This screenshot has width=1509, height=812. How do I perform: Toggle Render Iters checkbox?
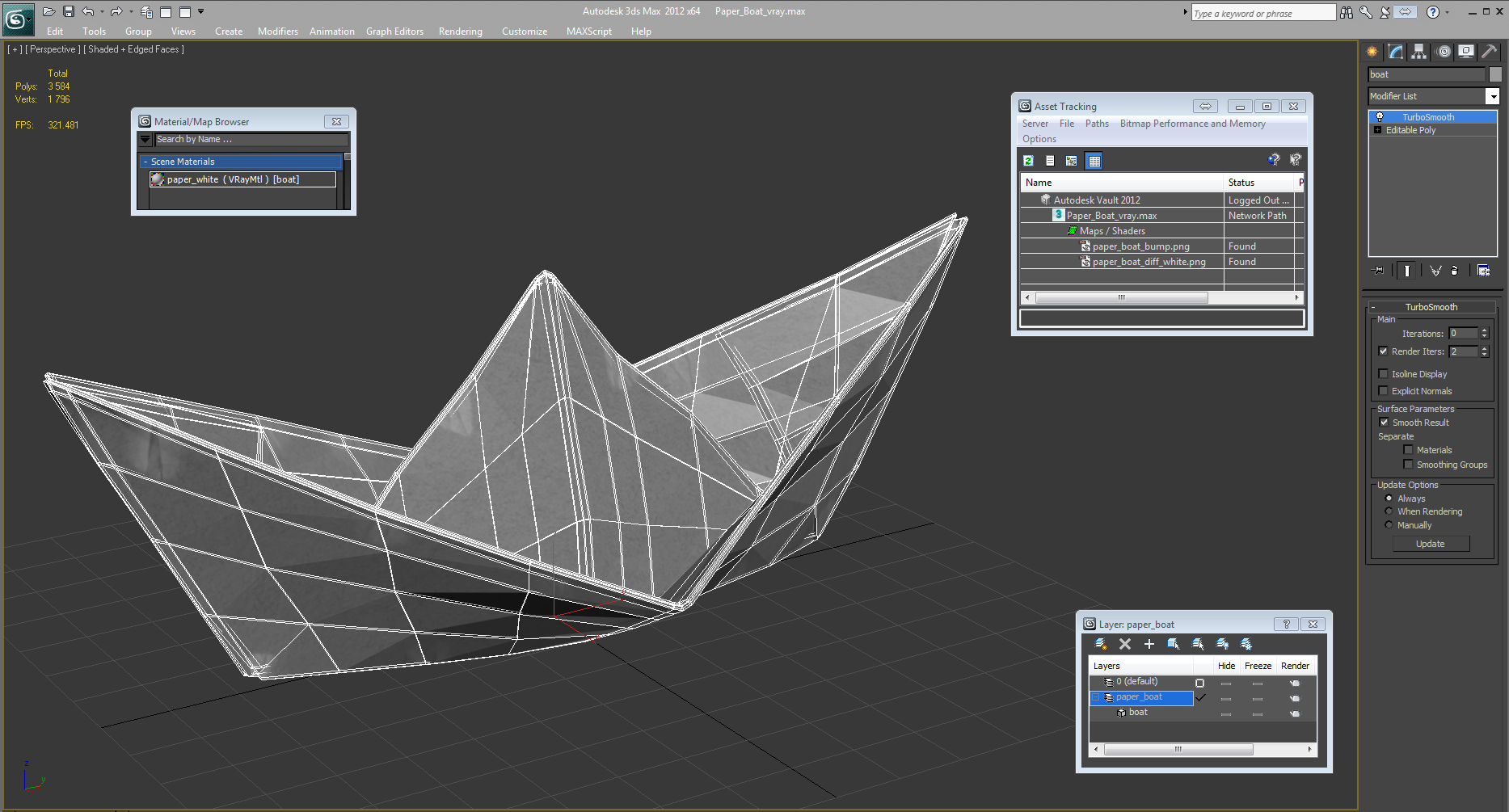[x=1383, y=351]
